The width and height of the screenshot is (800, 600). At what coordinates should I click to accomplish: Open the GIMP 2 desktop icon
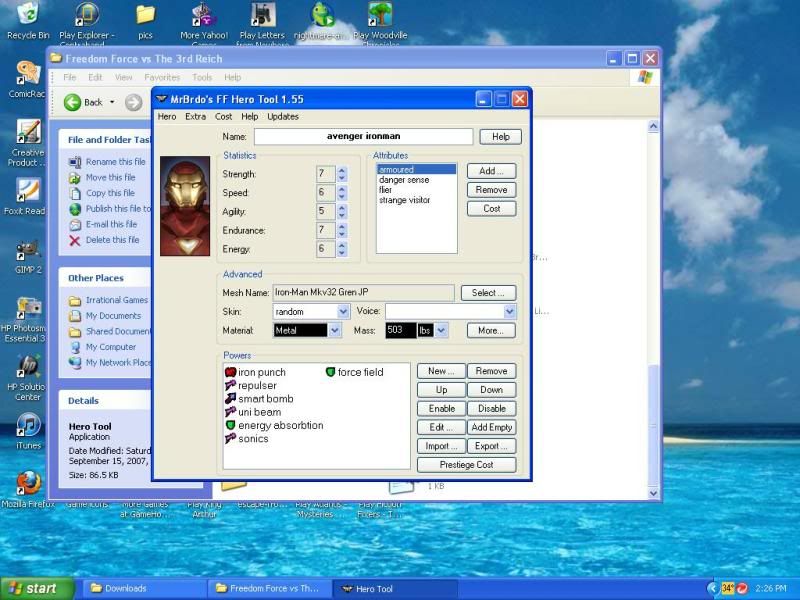click(28, 250)
